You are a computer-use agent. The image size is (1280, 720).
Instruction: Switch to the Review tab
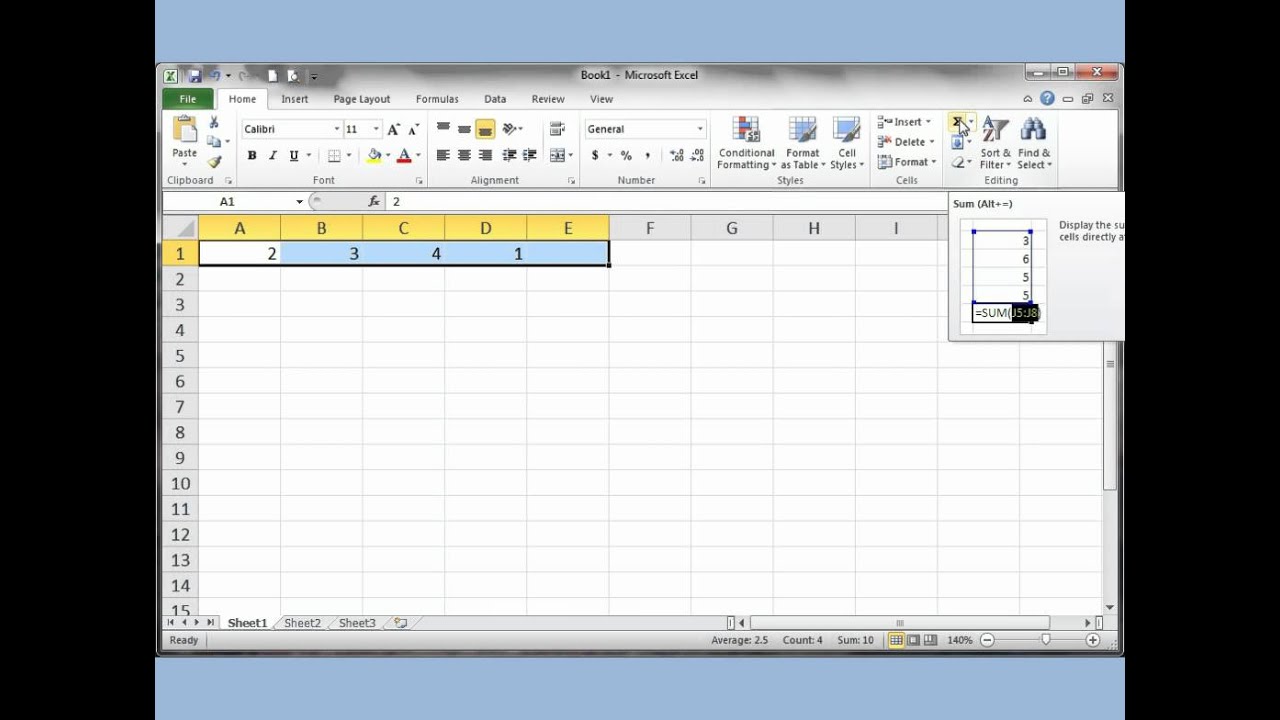(x=548, y=99)
